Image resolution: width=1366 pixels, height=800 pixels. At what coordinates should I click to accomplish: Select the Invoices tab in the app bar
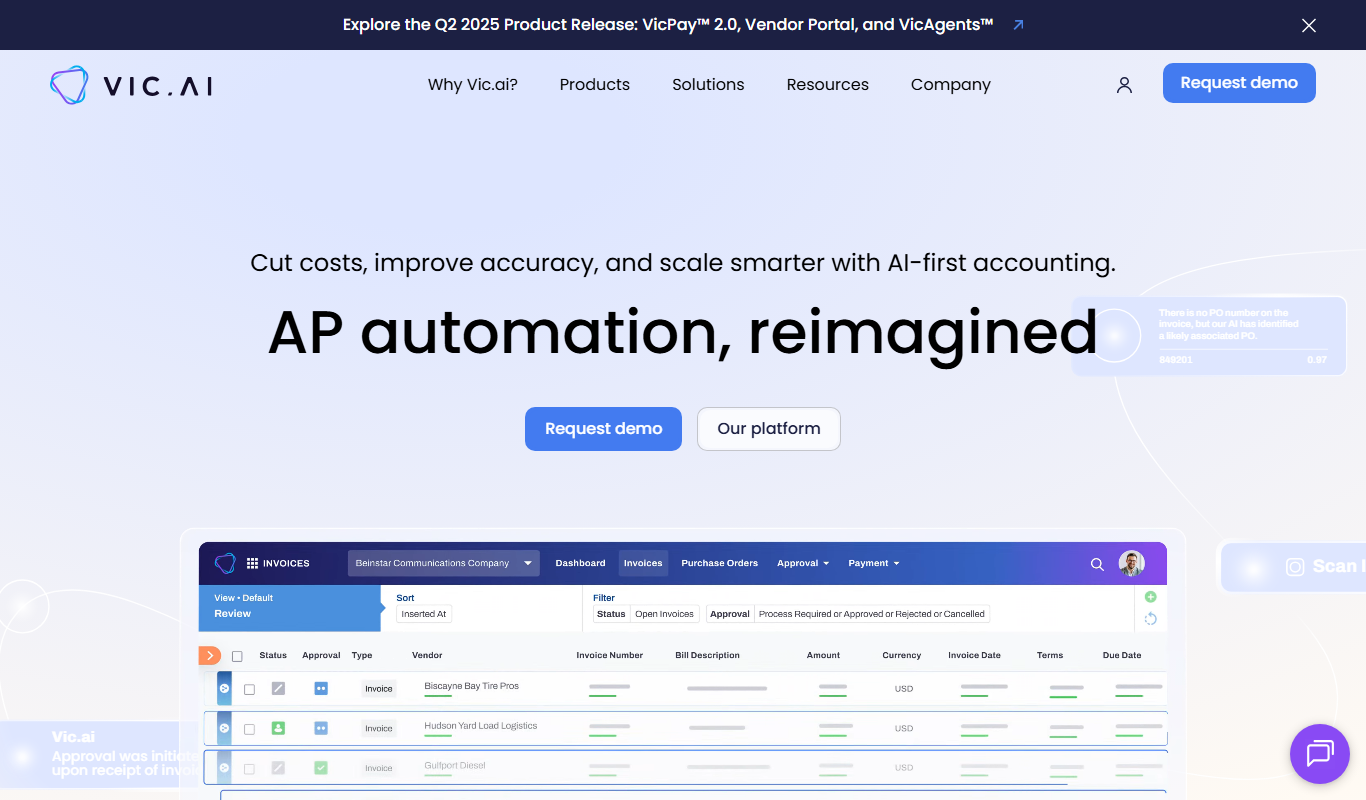[x=643, y=563]
